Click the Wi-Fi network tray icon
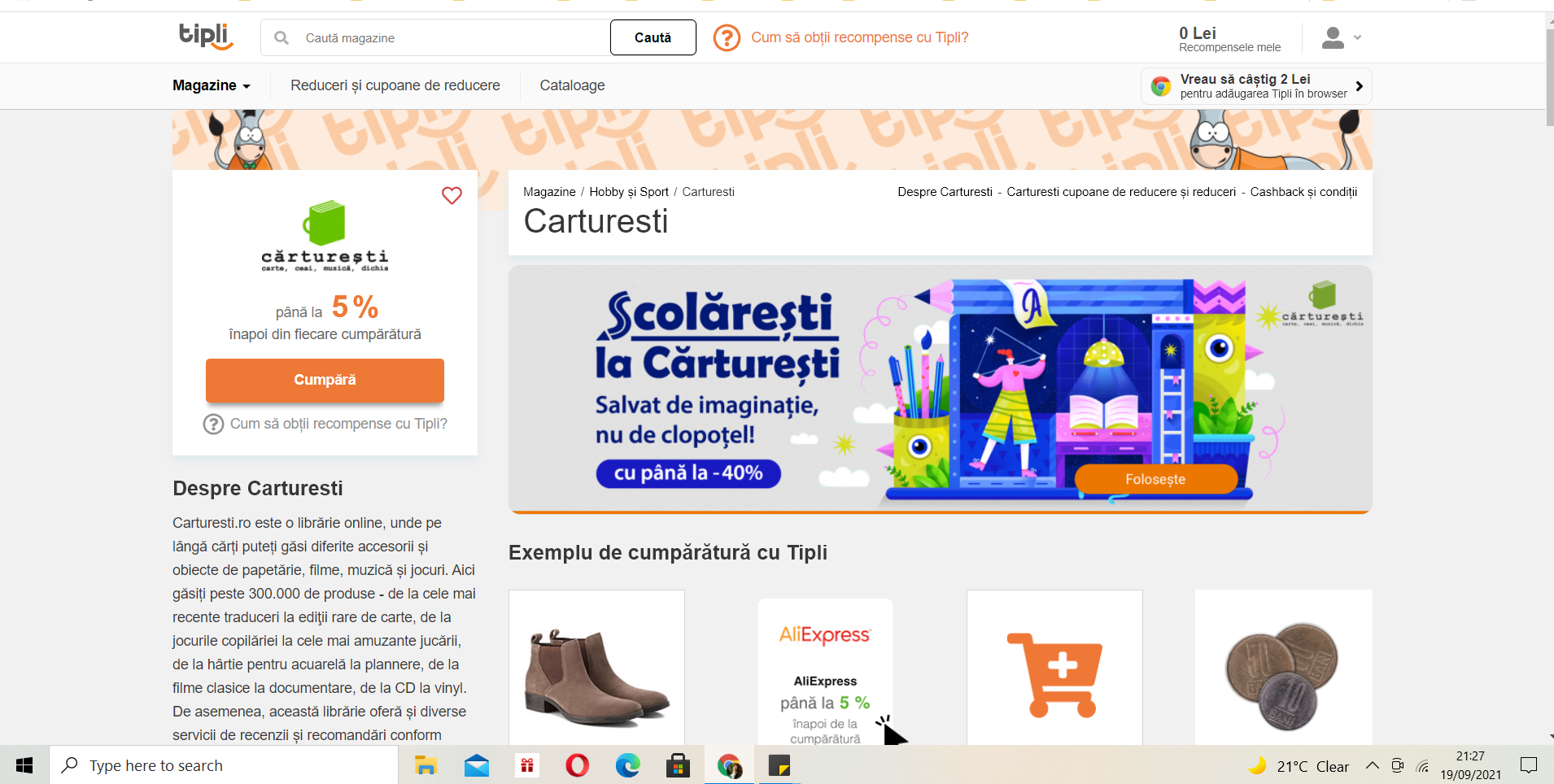 point(1423,766)
